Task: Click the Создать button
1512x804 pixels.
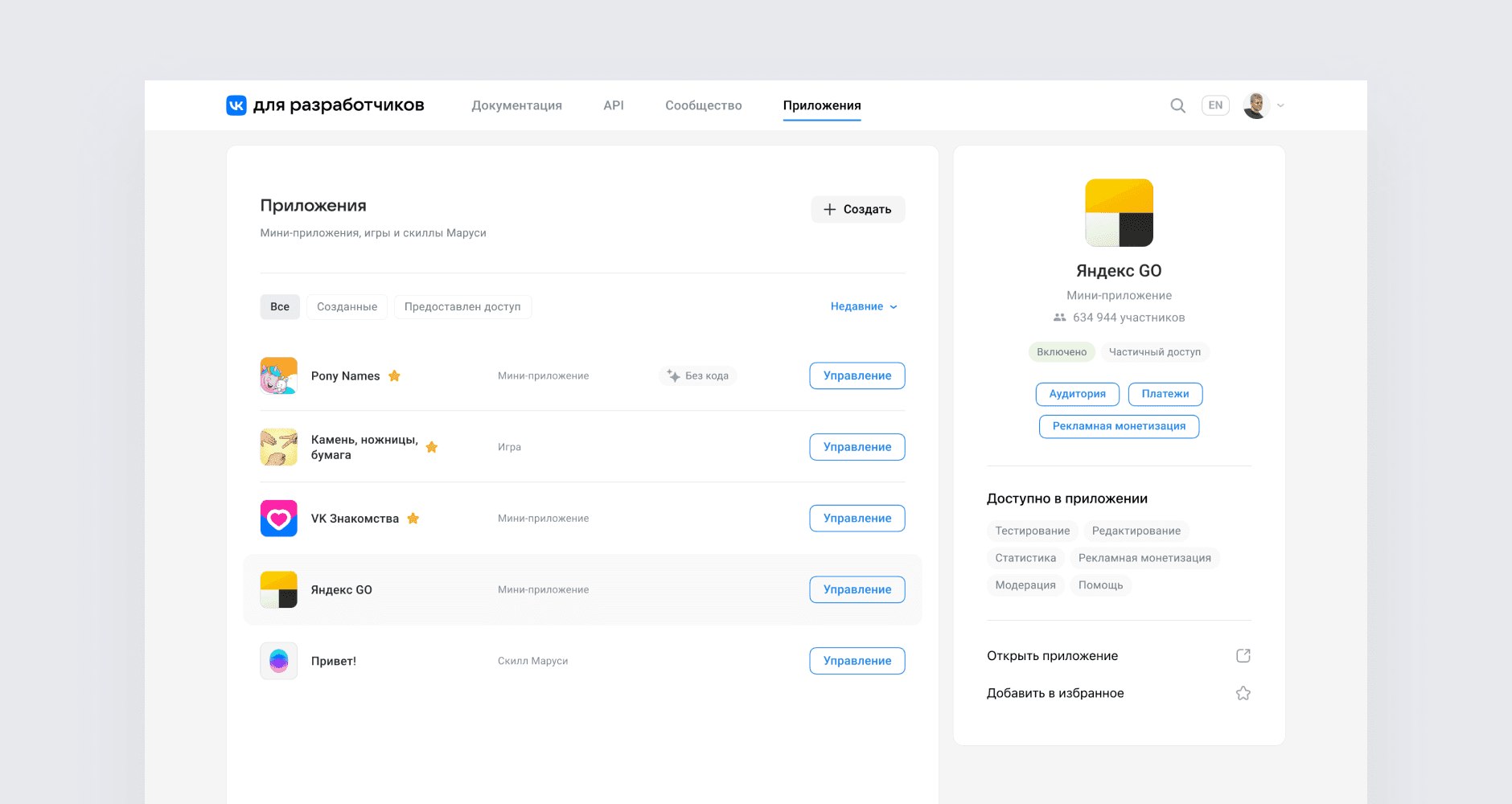Action: point(857,209)
